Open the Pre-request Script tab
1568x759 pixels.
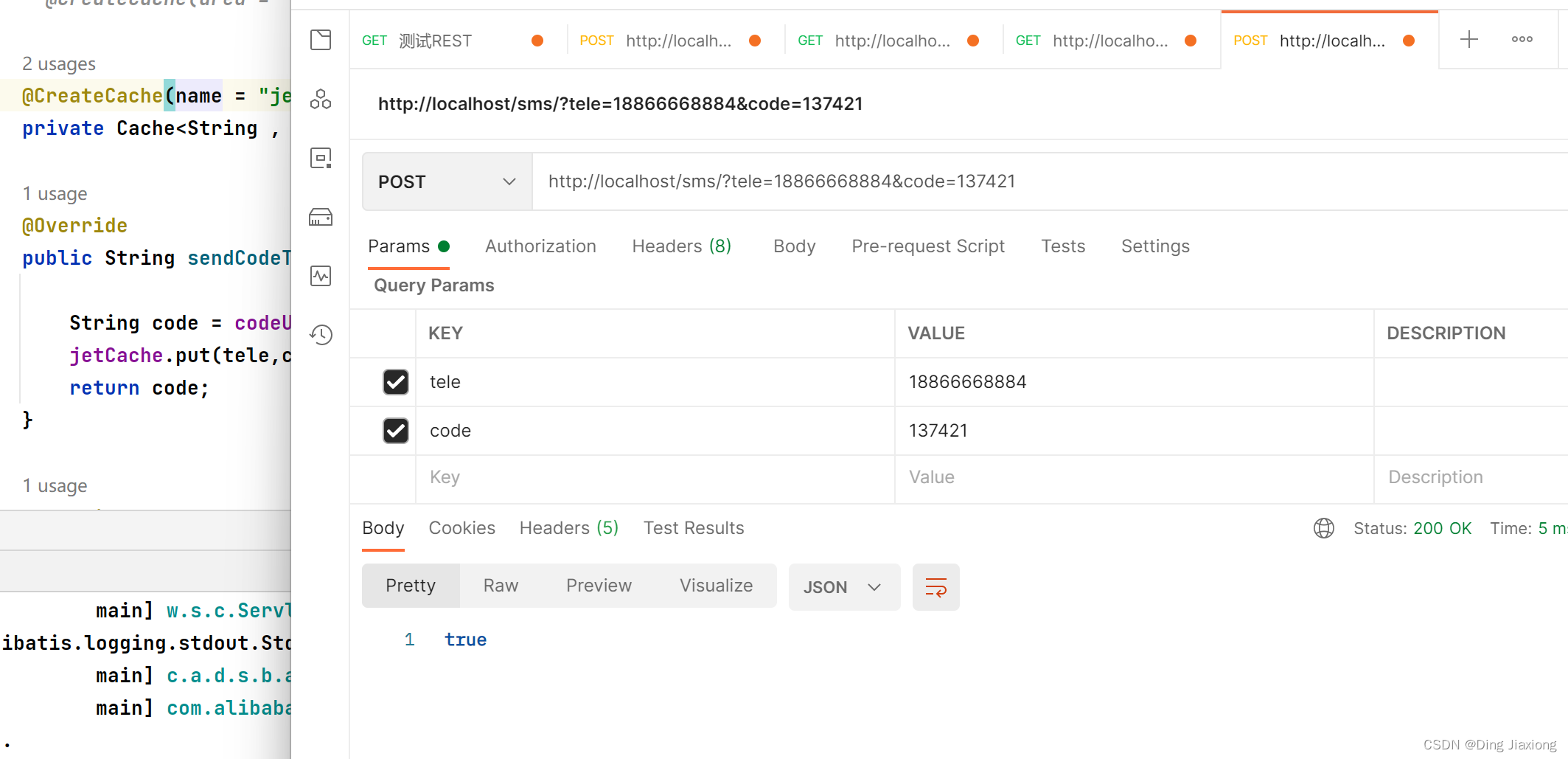tap(928, 246)
